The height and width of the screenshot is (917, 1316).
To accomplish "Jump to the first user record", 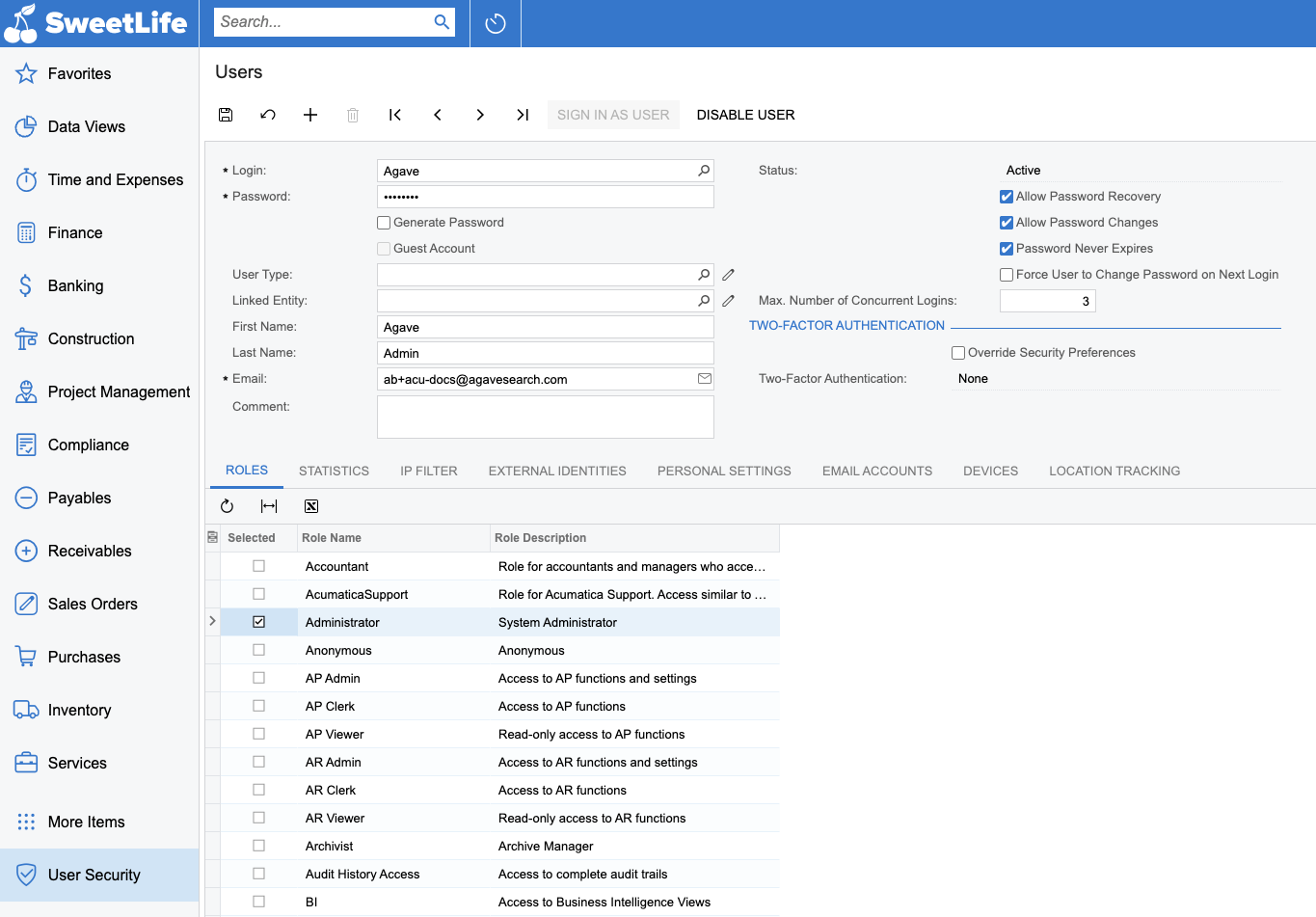I will click(x=395, y=115).
